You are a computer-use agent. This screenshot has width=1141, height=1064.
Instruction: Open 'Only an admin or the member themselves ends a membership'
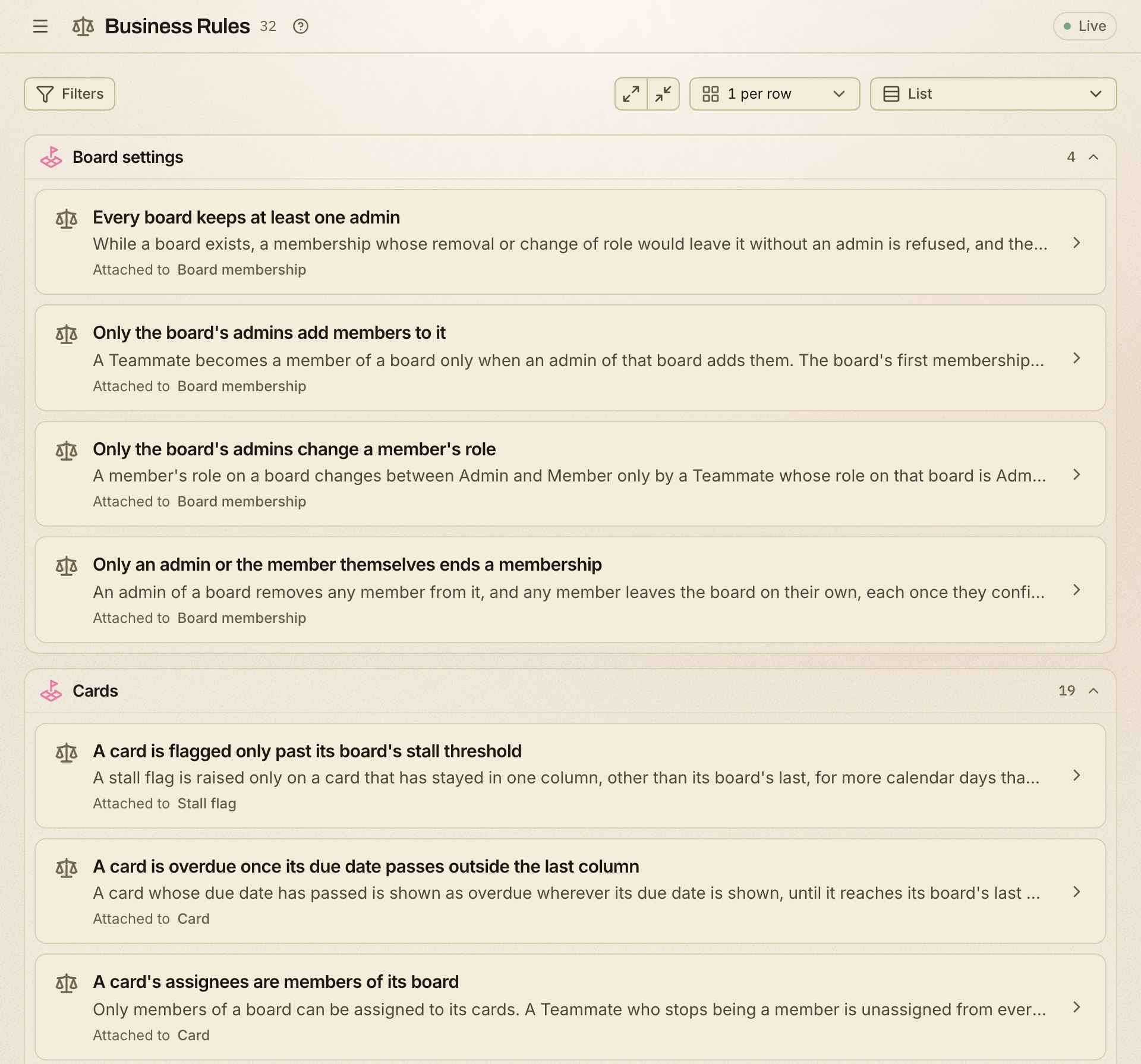point(570,590)
